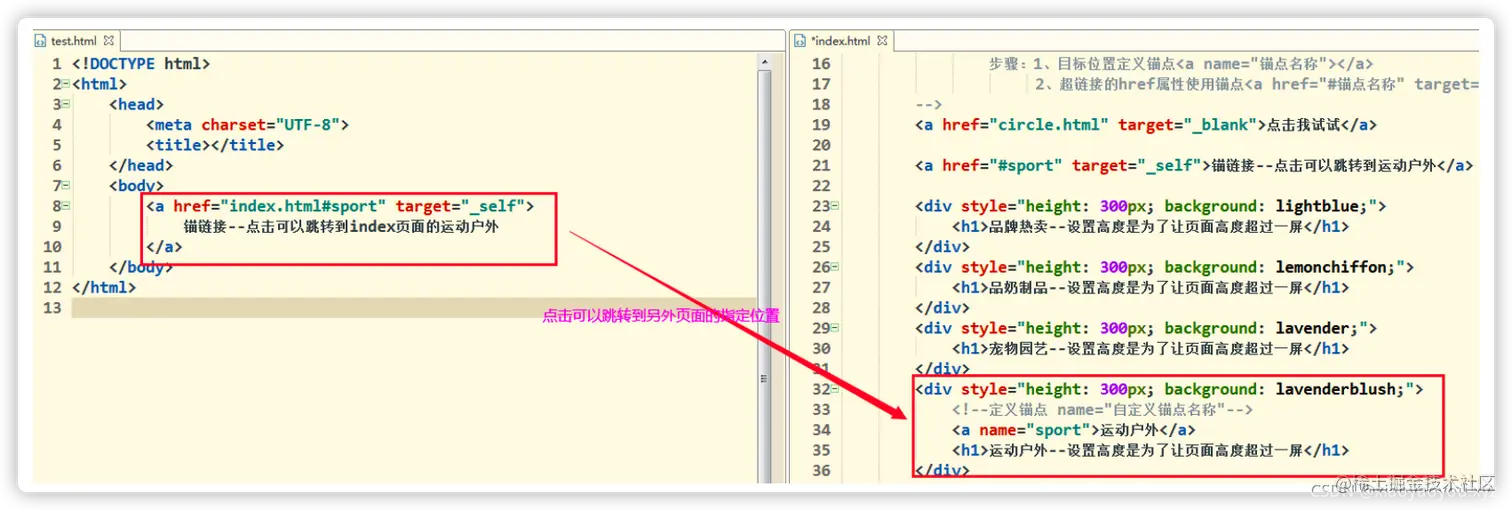Click line number 20 in index.html gutter
This screenshot has width=1512, height=510.
click(821, 145)
